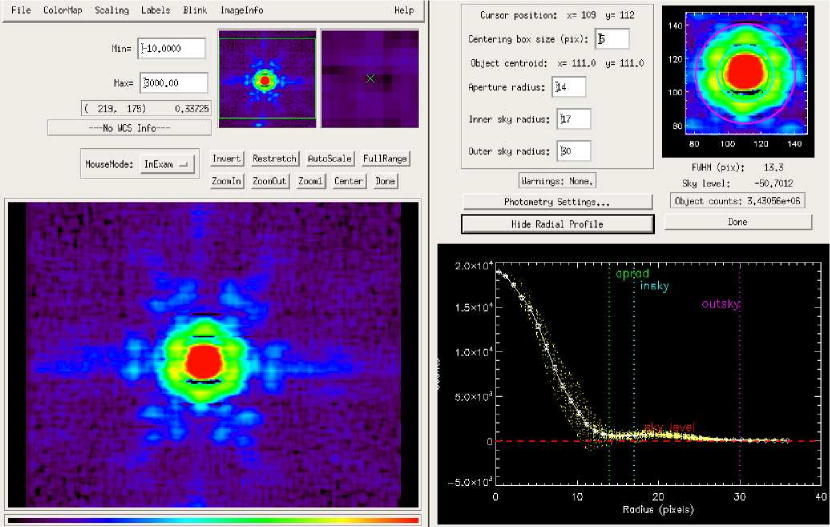Image resolution: width=830 pixels, height=527 pixels.
Task: Apply AutoScale to the image
Action: [x=329, y=159]
